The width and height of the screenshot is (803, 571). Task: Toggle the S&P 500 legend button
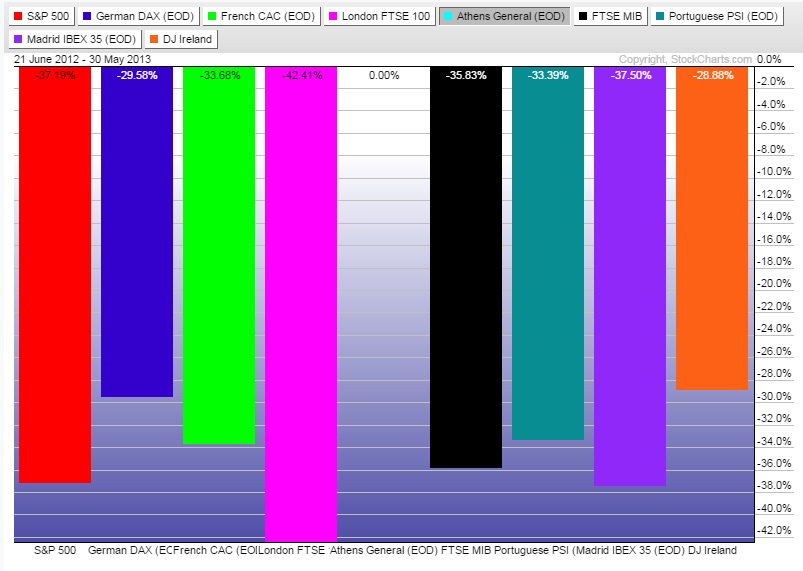(x=40, y=16)
